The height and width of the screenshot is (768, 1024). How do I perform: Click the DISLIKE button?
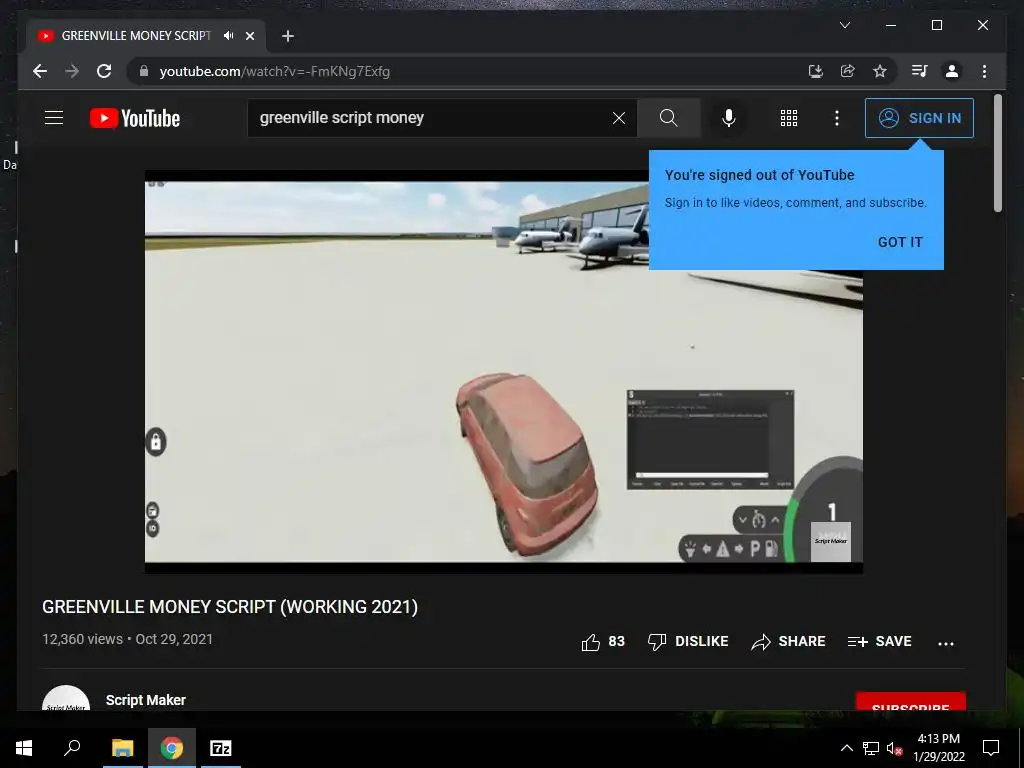coord(688,642)
